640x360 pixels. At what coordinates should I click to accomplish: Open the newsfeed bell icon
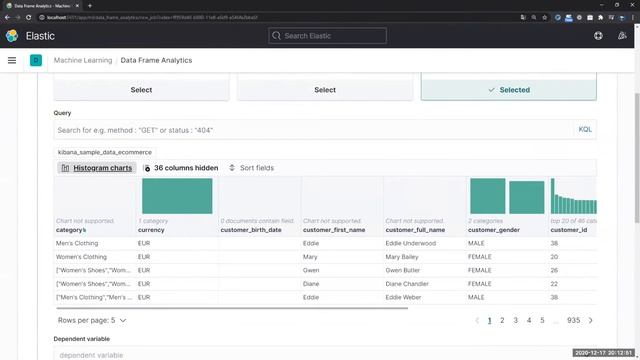622,36
